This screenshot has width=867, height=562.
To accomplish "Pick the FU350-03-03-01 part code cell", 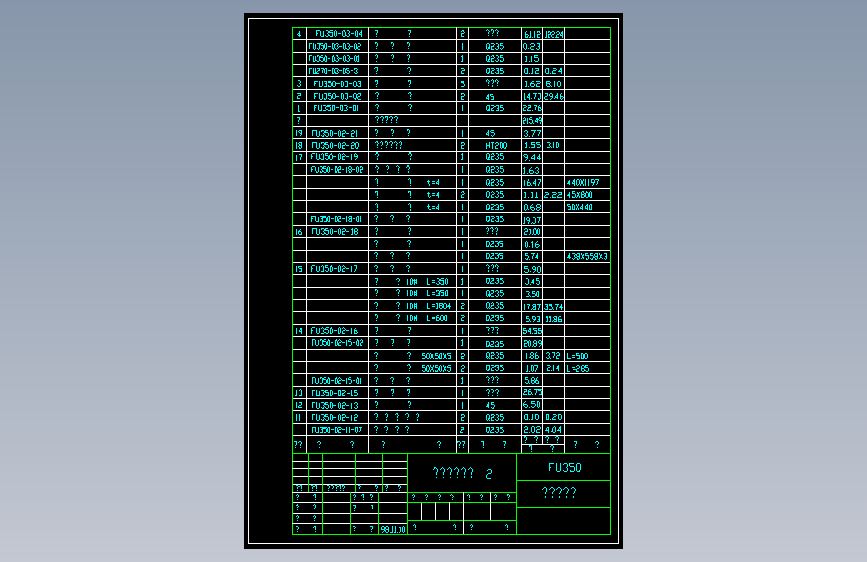I will click(x=334, y=59).
